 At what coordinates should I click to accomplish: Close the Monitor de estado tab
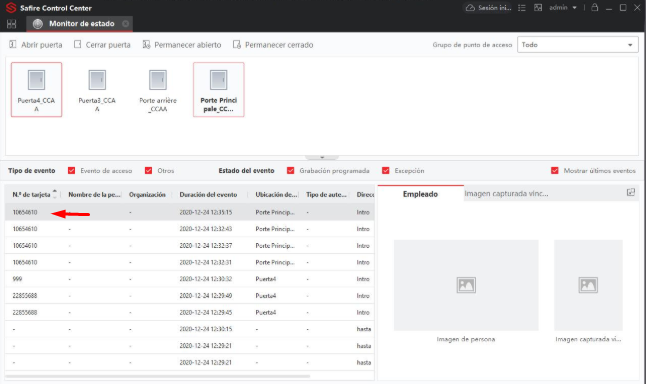[x=126, y=24]
